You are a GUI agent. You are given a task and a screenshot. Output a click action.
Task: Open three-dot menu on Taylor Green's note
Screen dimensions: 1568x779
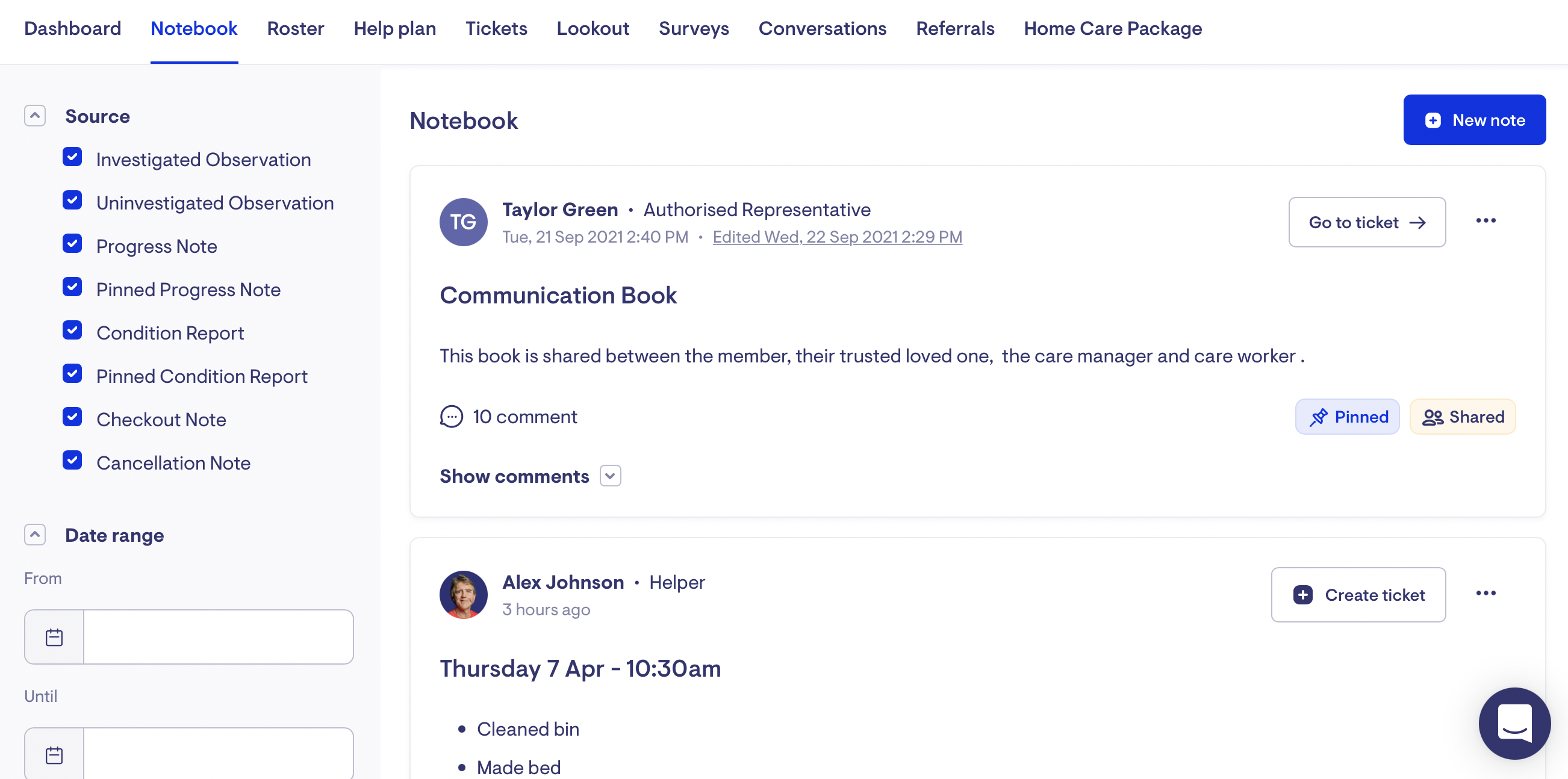click(1486, 220)
